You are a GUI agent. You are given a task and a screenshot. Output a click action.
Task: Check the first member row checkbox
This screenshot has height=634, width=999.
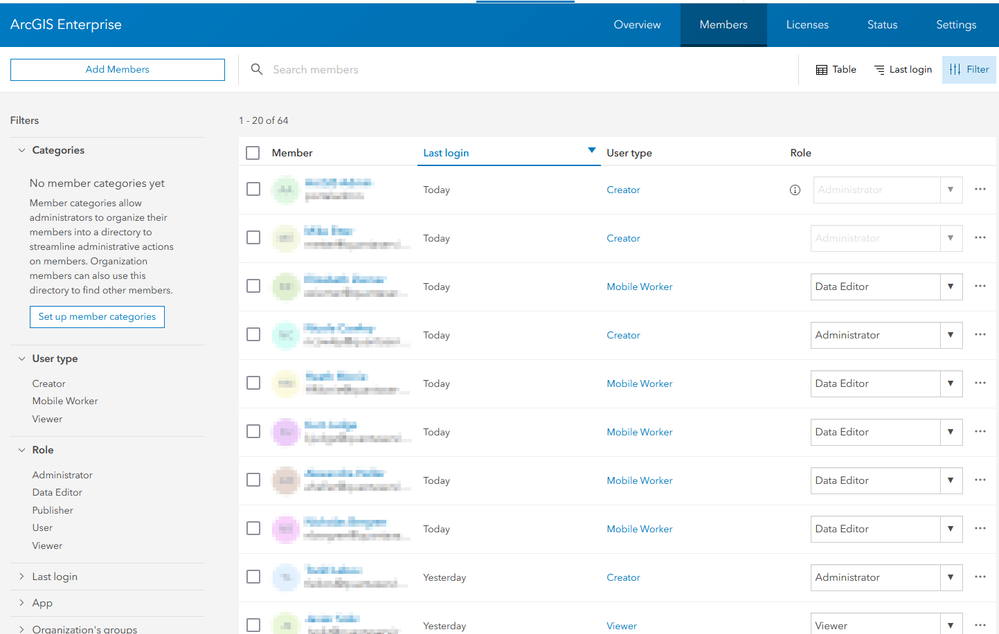[x=254, y=189]
